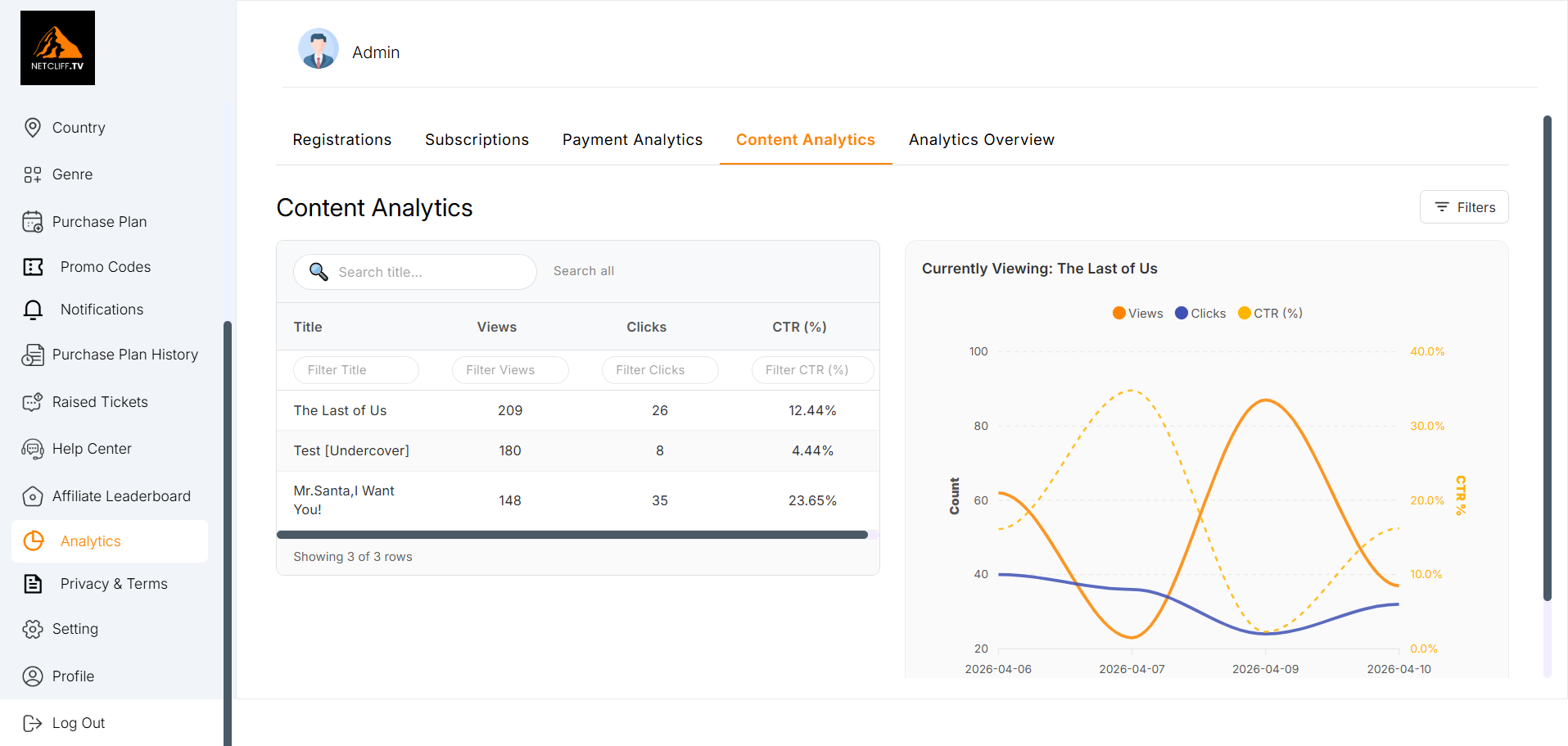Click the Genre grid icon
The height and width of the screenshot is (746, 1568).
33,174
